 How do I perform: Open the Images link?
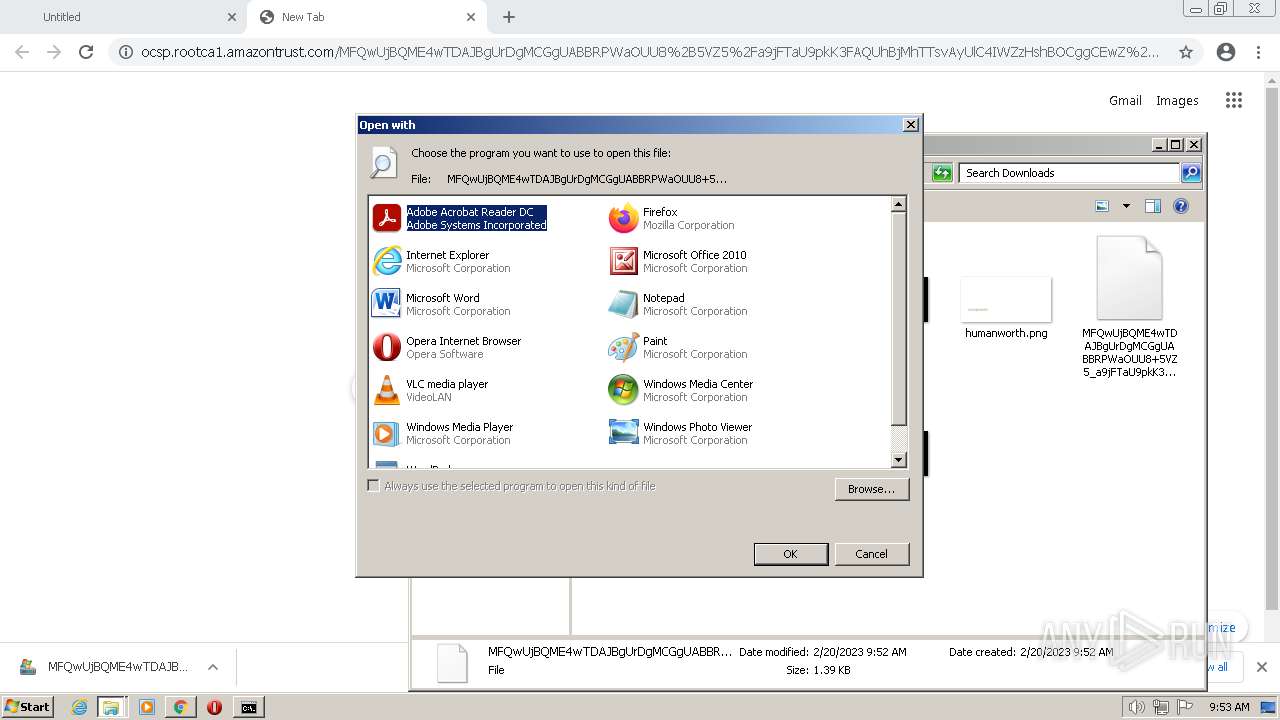tap(1177, 100)
